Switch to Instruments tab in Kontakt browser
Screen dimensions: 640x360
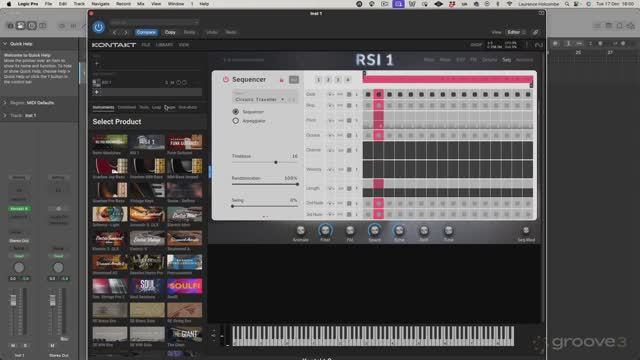point(103,107)
